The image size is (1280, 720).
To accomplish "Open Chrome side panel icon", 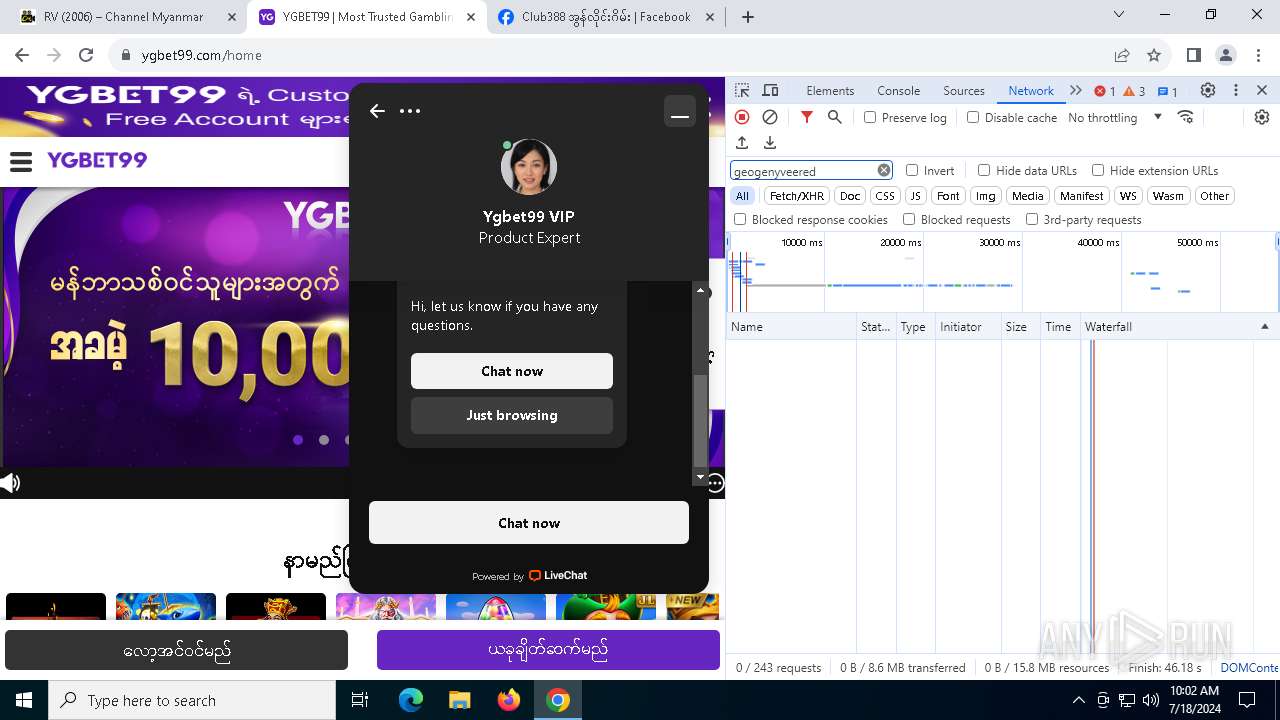I will coord(1193,55).
